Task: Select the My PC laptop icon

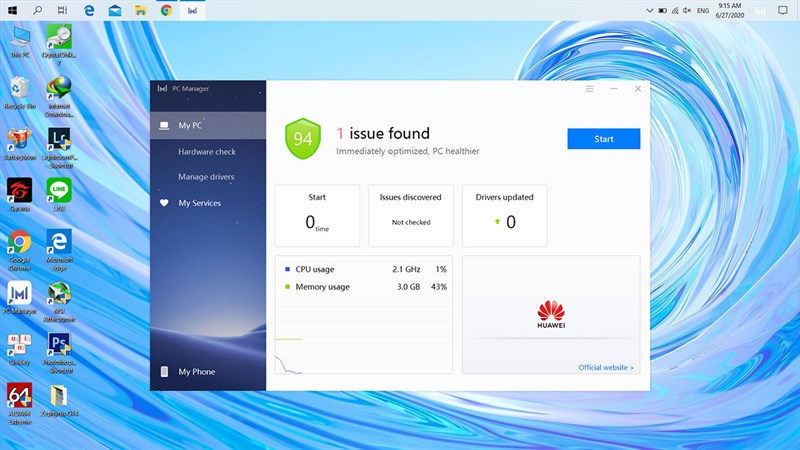Action: point(164,126)
